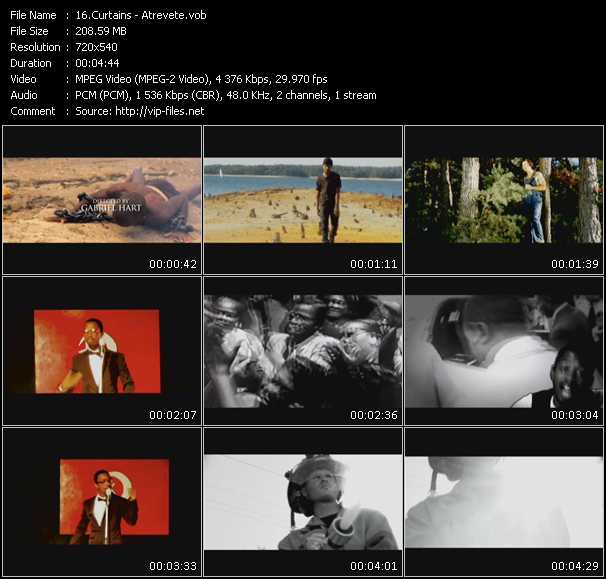The width and height of the screenshot is (606, 579).
Task: Click the timestamp text 00:03:33
Action: (173, 566)
